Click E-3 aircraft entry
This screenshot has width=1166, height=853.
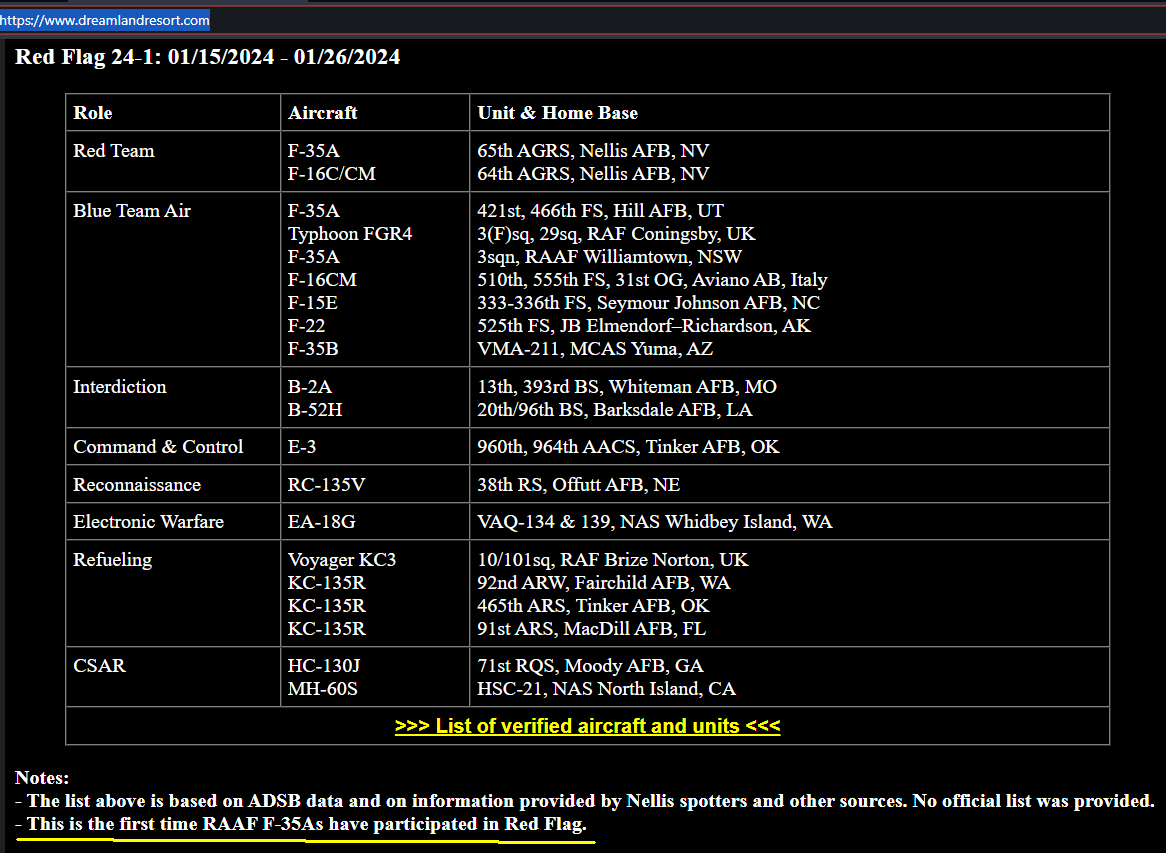click(x=302, y=447)
